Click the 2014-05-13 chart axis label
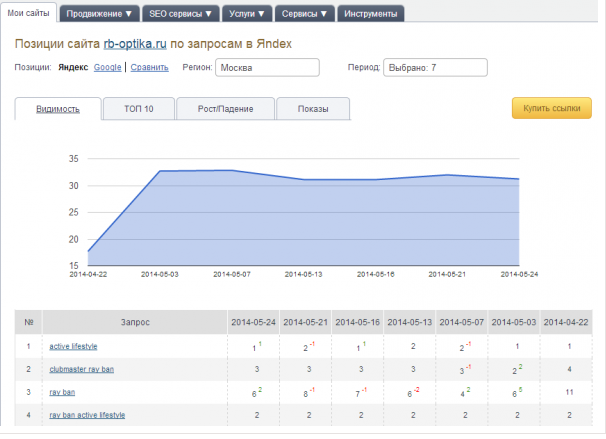606x439 pixels. [303, 274]
